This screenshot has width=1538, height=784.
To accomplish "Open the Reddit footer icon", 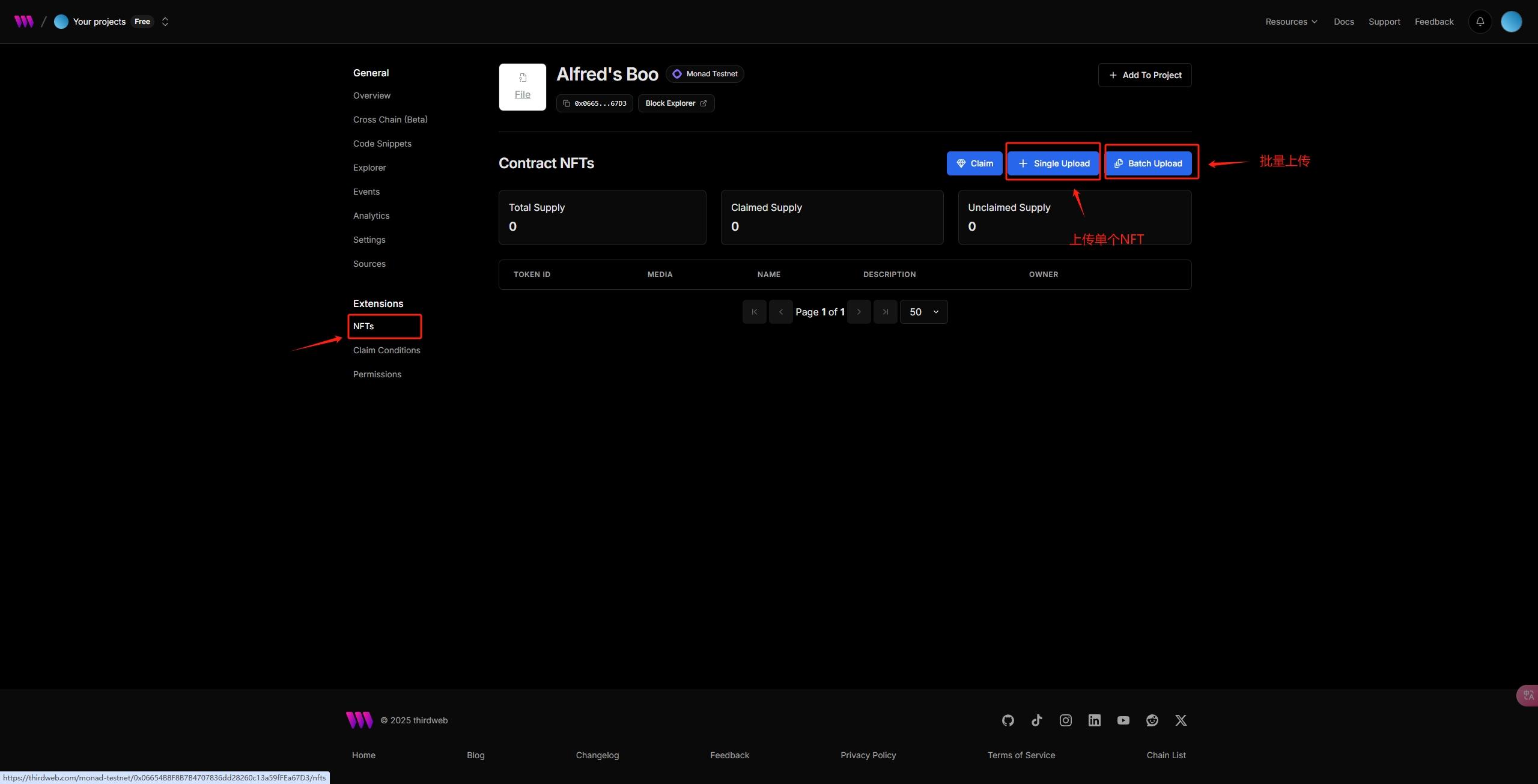I will click(x=1152, y=720).
